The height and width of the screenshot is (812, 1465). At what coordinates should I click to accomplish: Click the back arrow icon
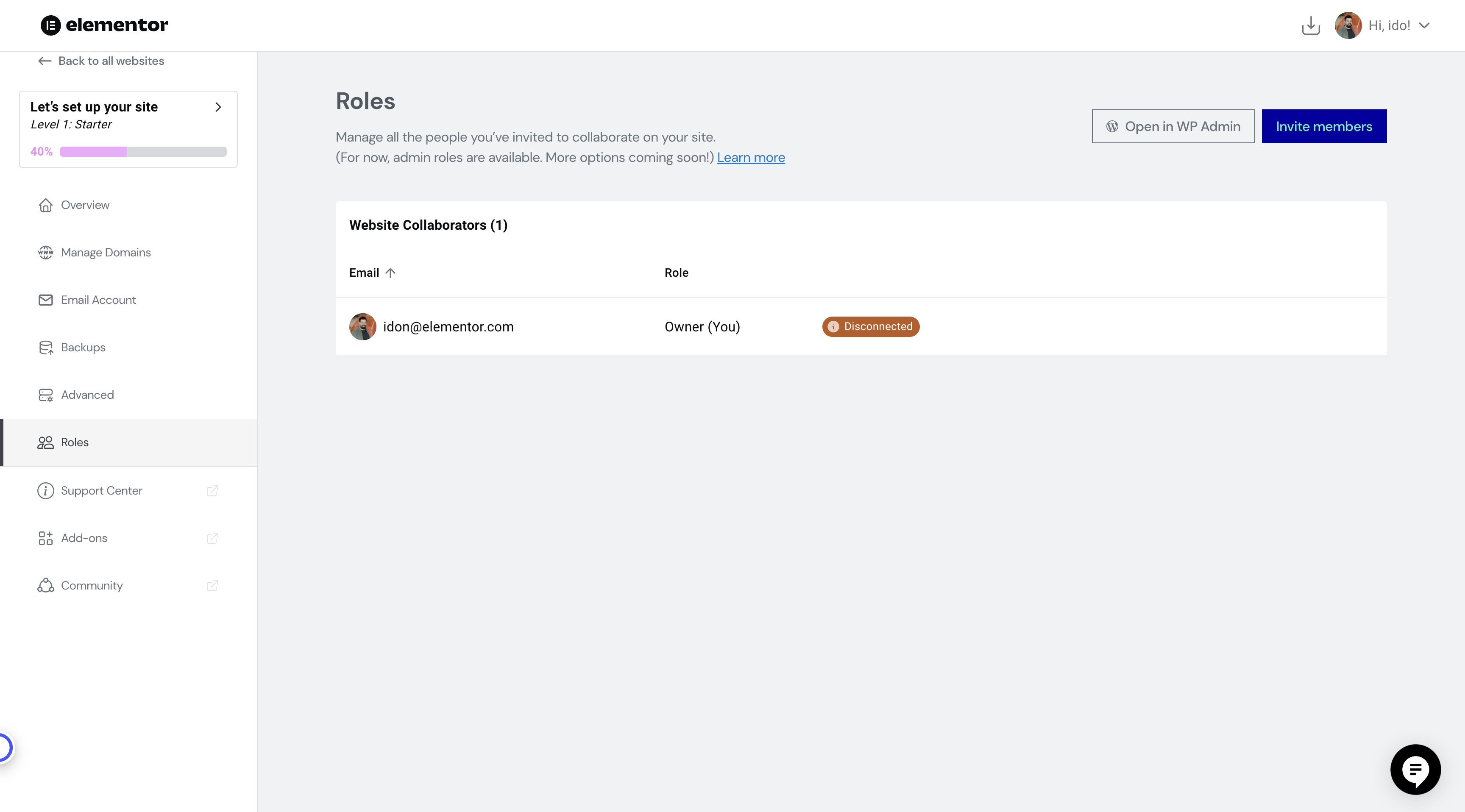(45, 61)
